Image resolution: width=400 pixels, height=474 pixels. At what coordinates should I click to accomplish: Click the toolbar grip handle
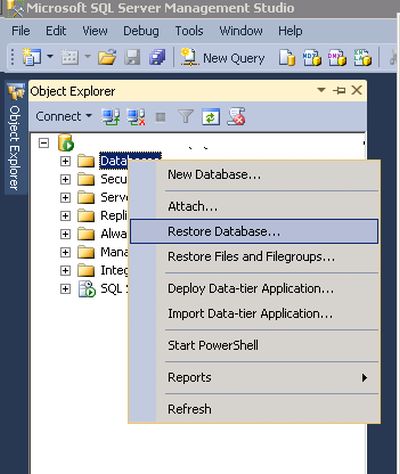click(x=12, y=57)
